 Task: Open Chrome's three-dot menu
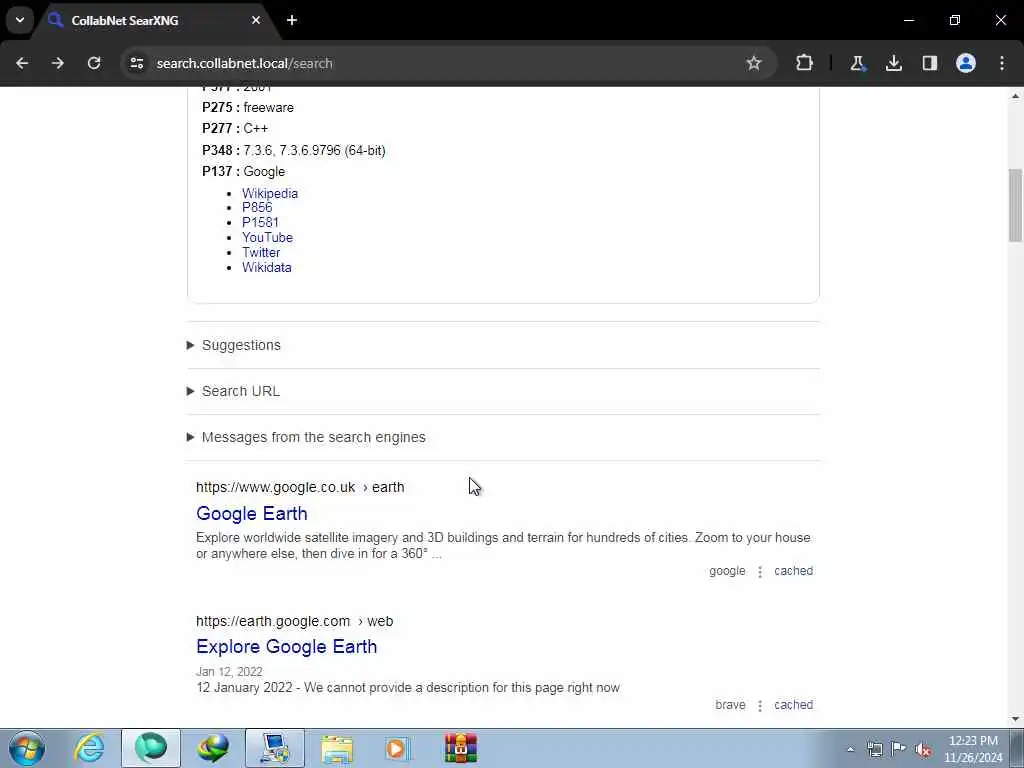pos(1002,63)
